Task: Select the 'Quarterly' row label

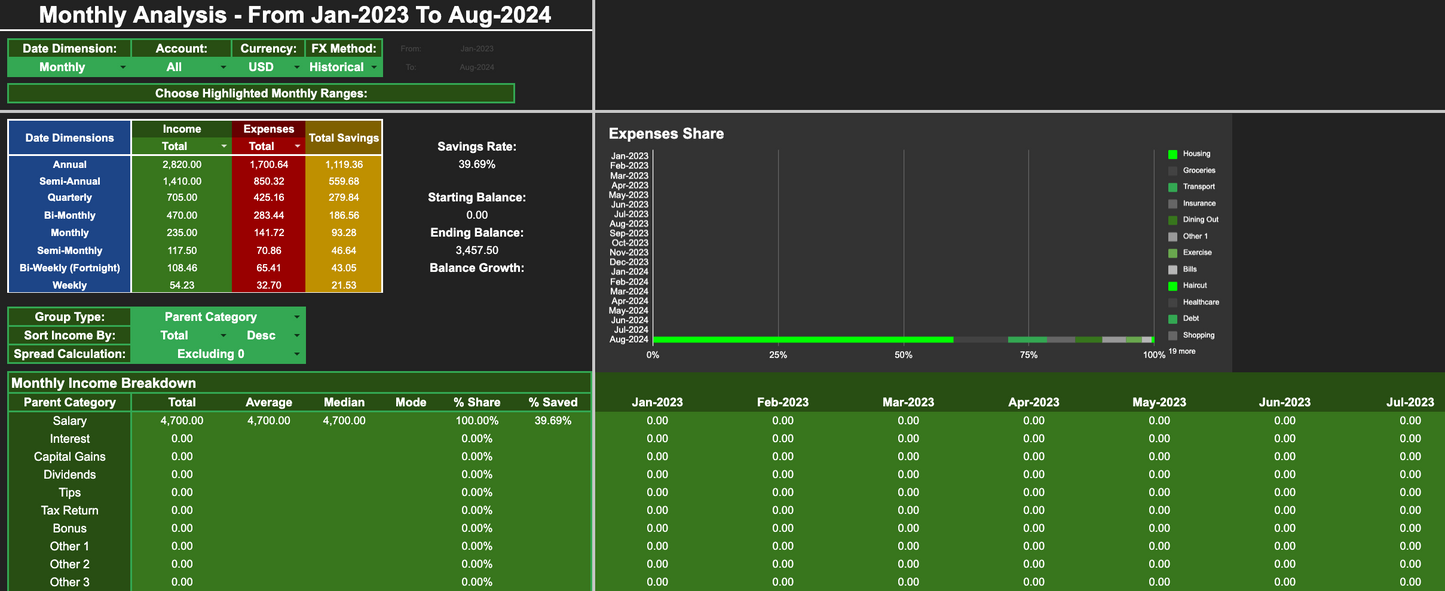Action: coord(70,198)
